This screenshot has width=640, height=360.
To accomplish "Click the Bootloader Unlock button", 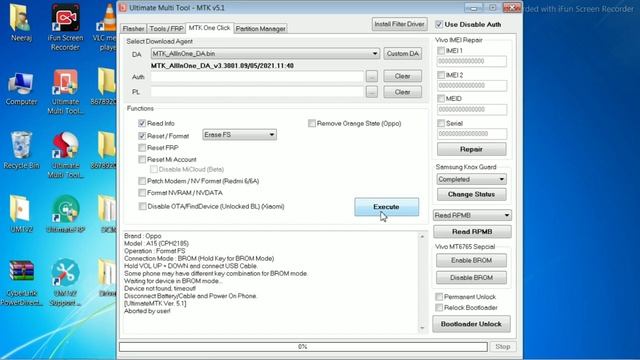I will (x=471, y=324).
